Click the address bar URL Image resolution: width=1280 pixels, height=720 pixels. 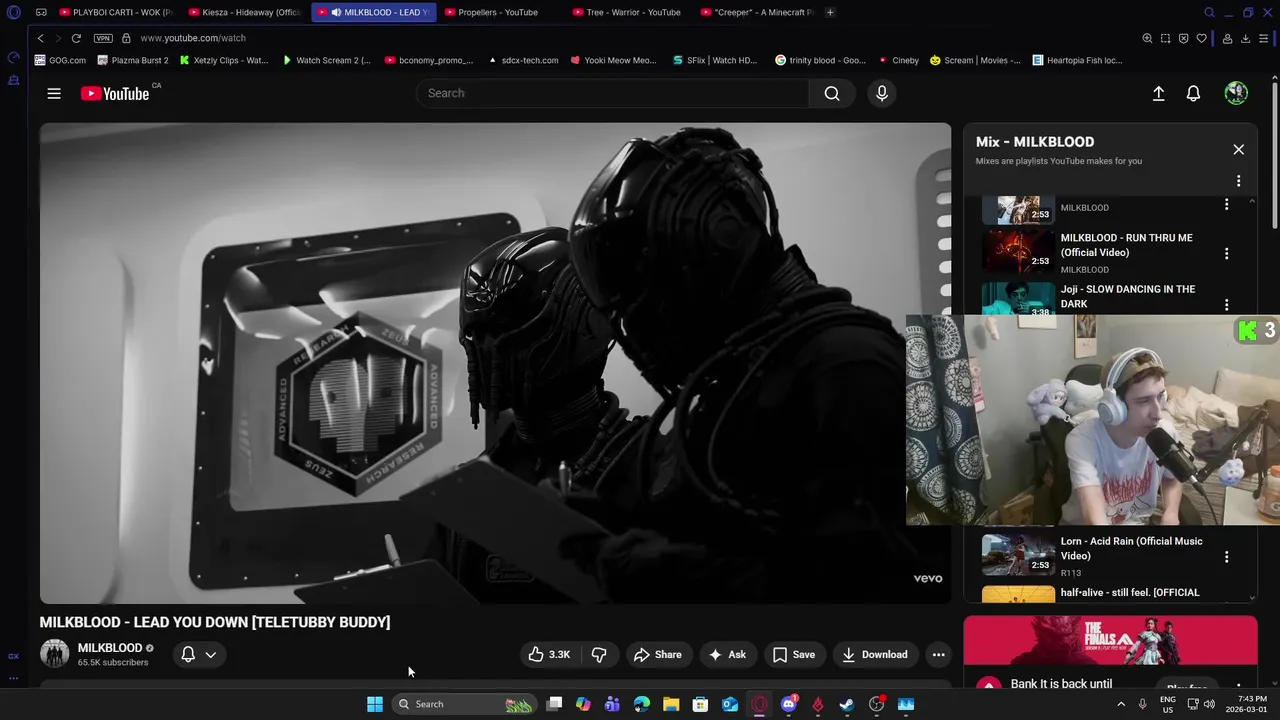click(x=193, y=38)
